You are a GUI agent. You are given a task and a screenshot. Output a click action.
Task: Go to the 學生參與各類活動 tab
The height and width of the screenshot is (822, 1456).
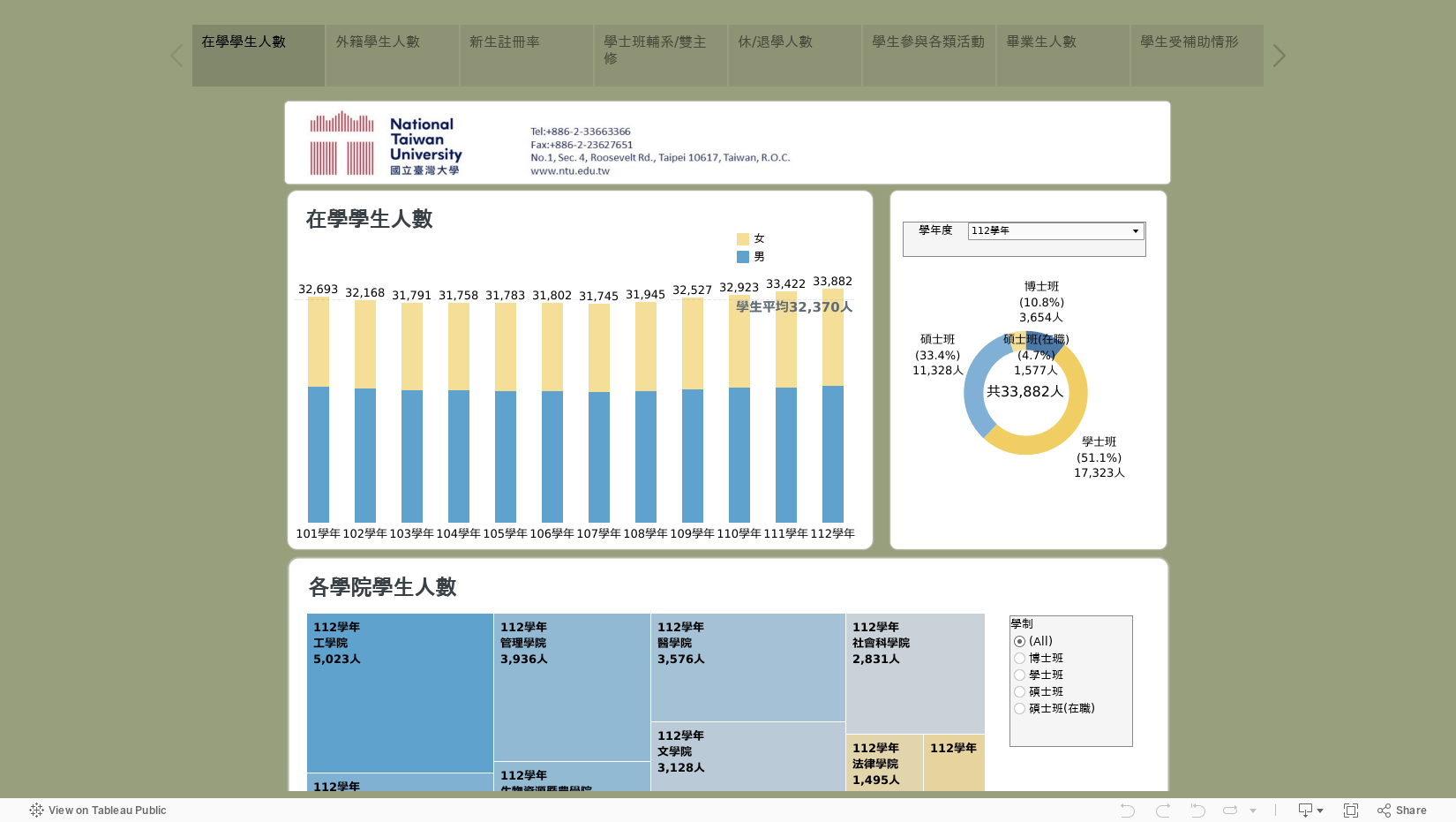point(929,56)
